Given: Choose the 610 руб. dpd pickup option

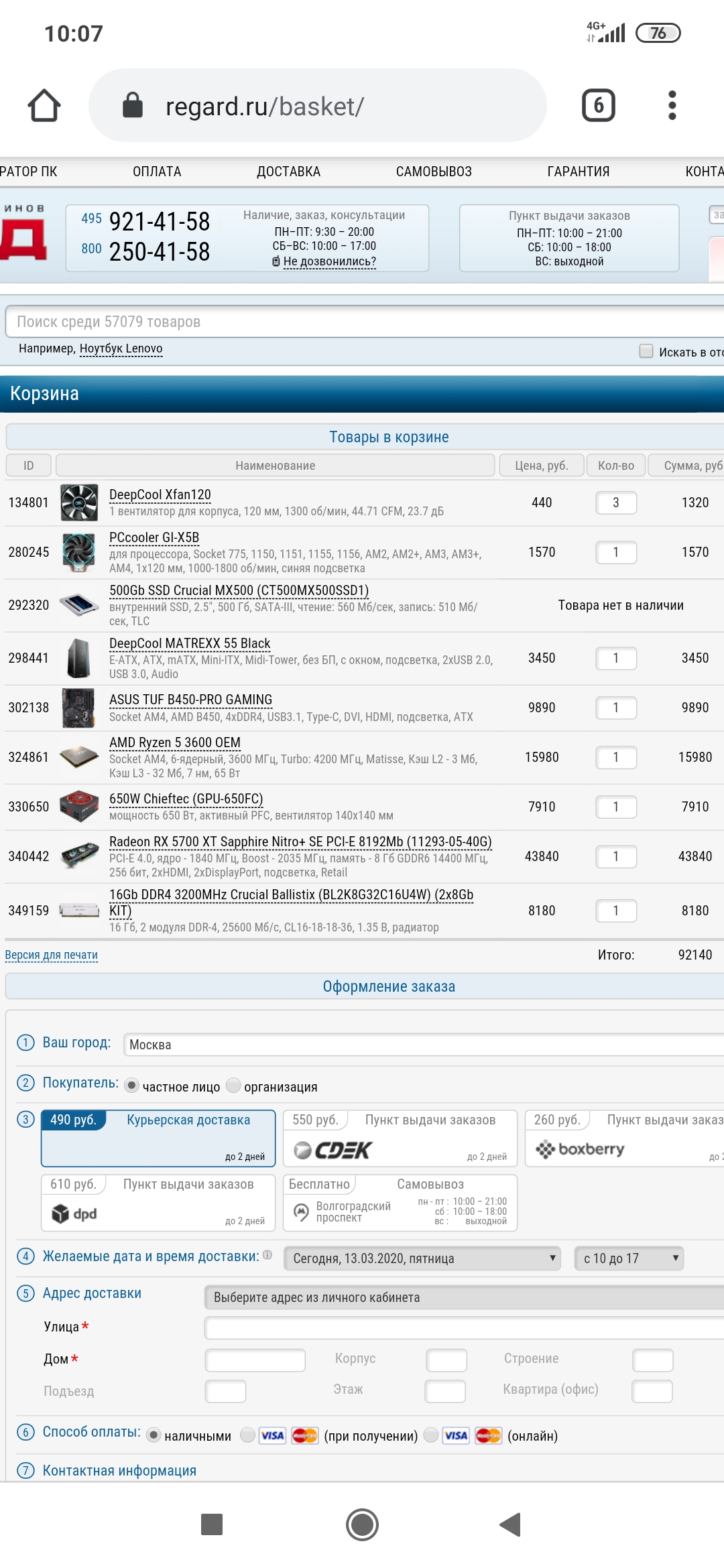Looking at the screenshot, I should pyautogui.click(x=158, y=1203).
